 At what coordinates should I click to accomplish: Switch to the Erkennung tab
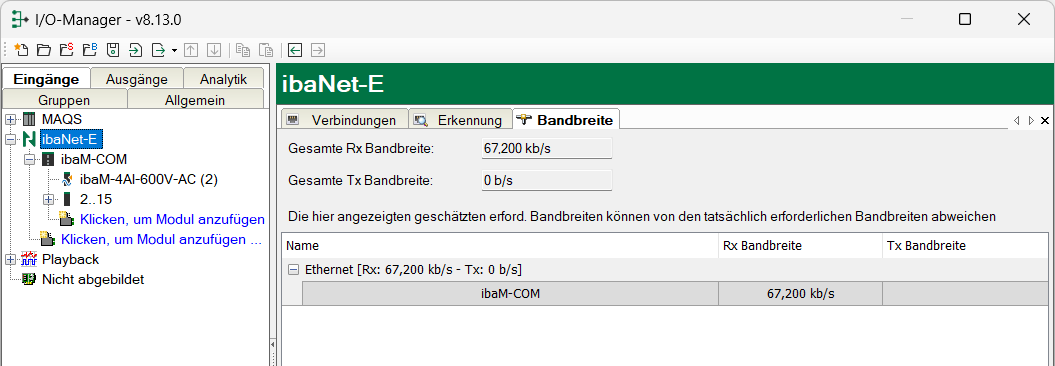click(x=460, y=120)
